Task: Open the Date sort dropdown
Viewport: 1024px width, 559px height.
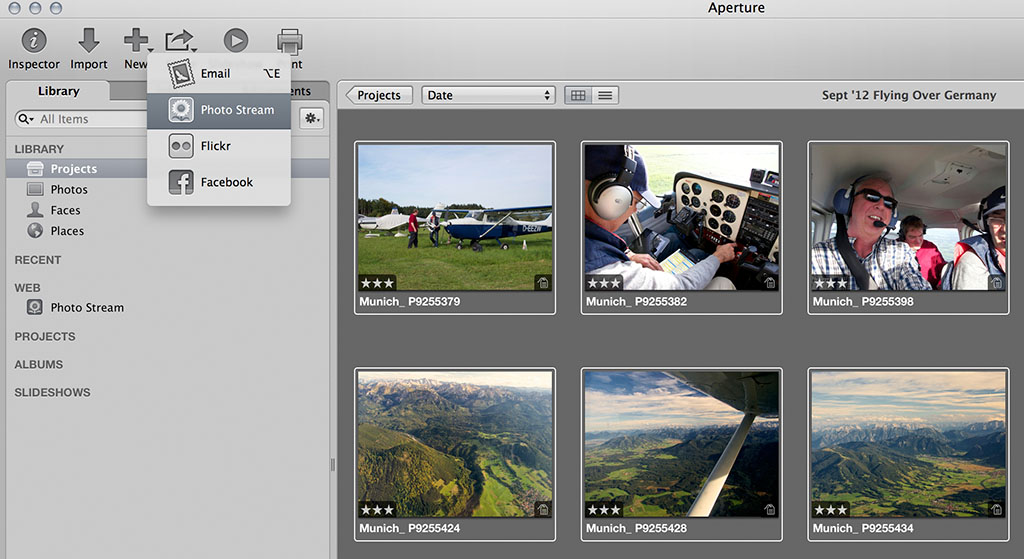Action: click(x=488, y=95)
